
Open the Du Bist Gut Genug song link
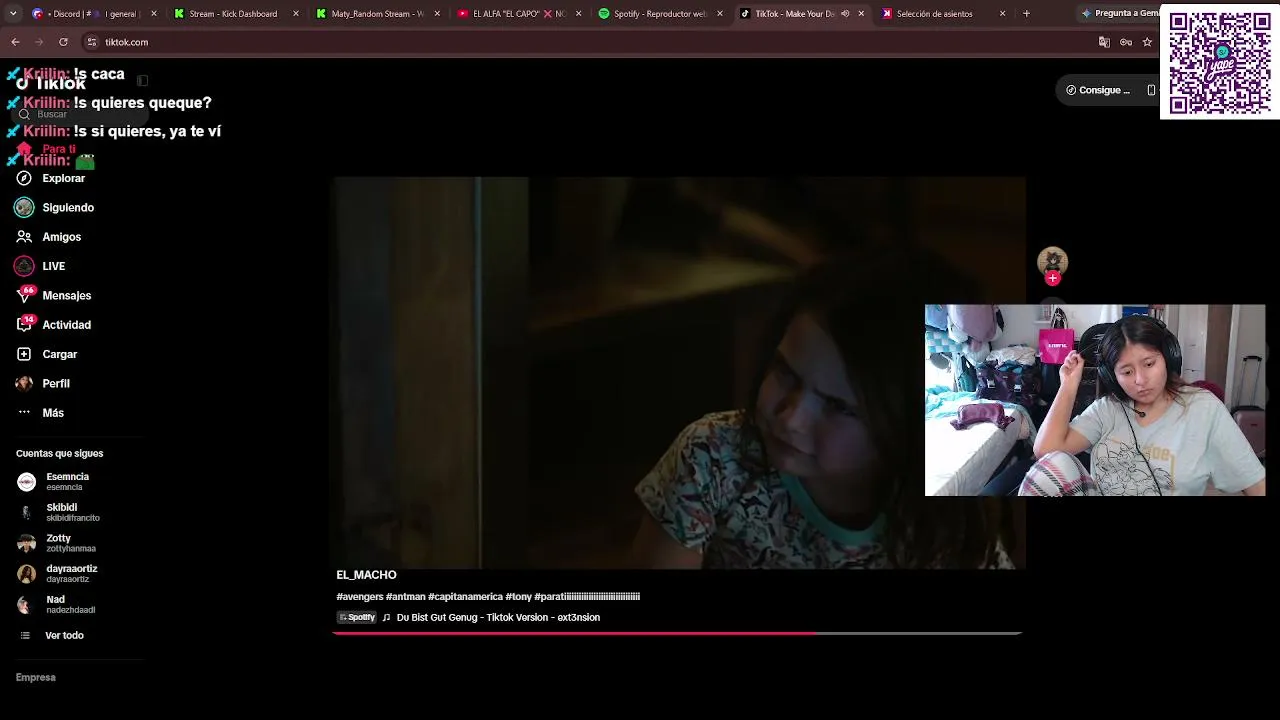[x=498, y=617]
